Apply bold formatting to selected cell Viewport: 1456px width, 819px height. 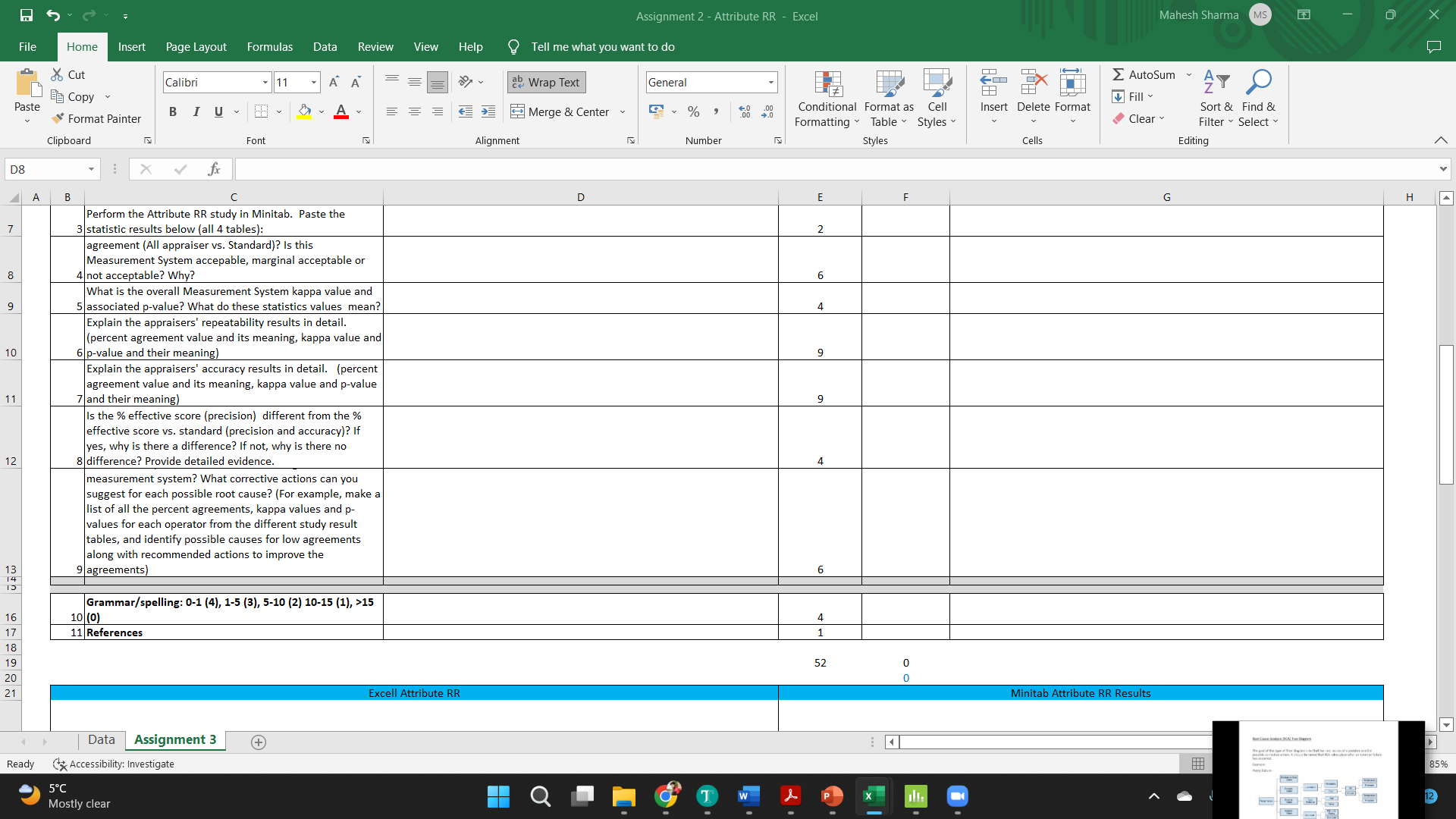pos(172,111)
